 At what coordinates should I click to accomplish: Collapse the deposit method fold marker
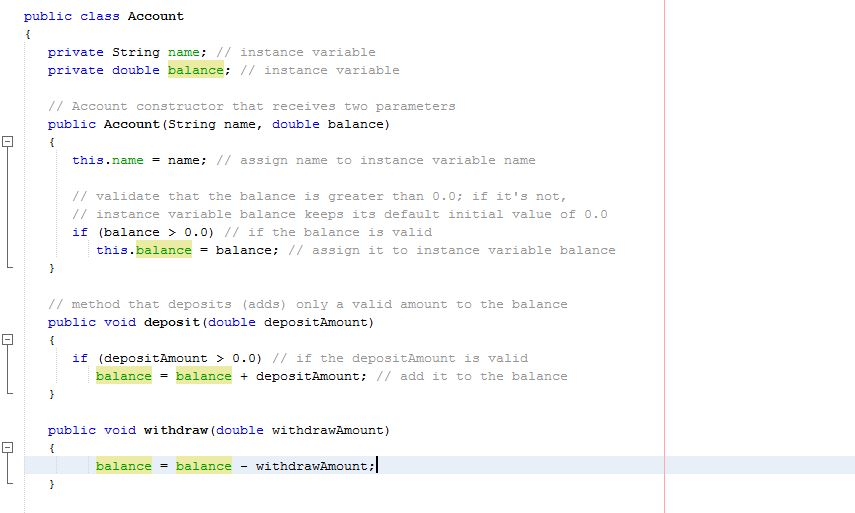click(x=7, y=340)
